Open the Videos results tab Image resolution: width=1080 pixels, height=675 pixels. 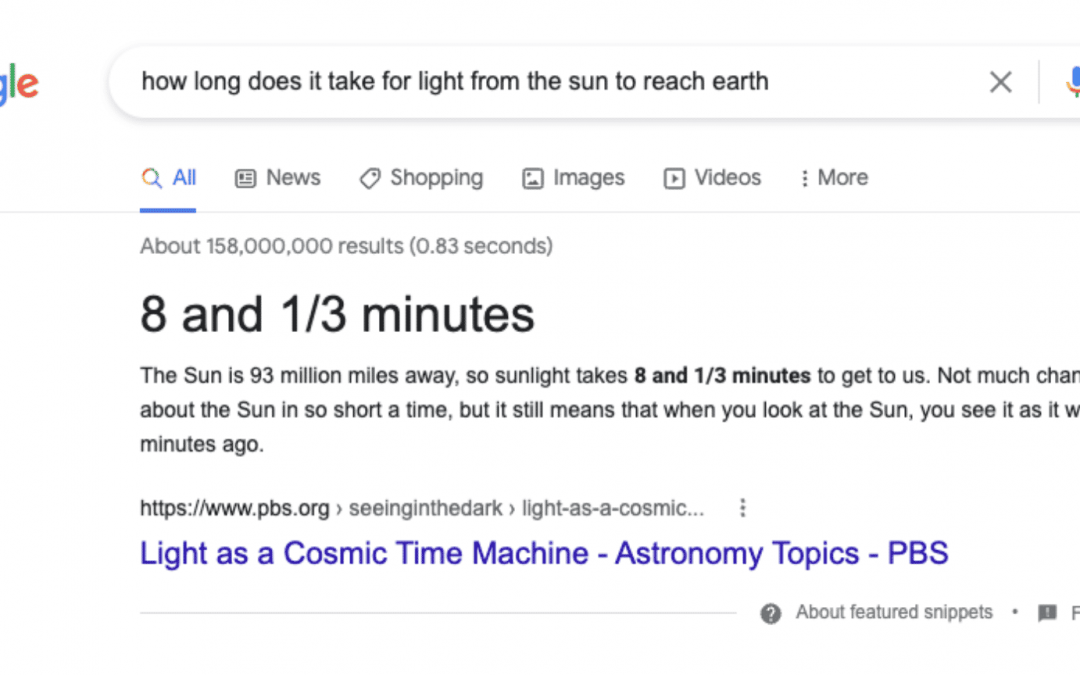tap(727, 177)
